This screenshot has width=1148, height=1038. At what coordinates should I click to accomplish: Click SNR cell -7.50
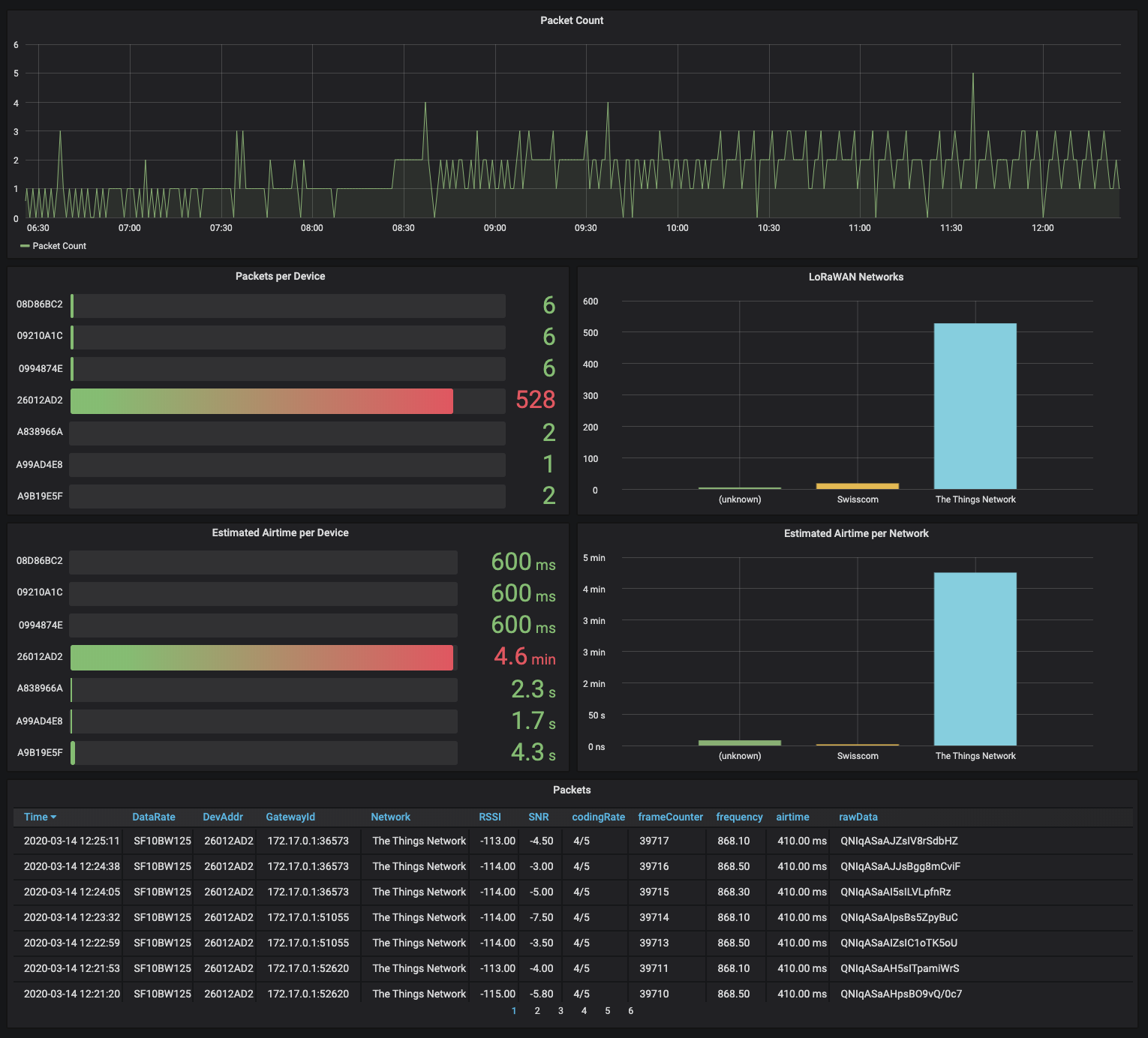pos(541,917)
